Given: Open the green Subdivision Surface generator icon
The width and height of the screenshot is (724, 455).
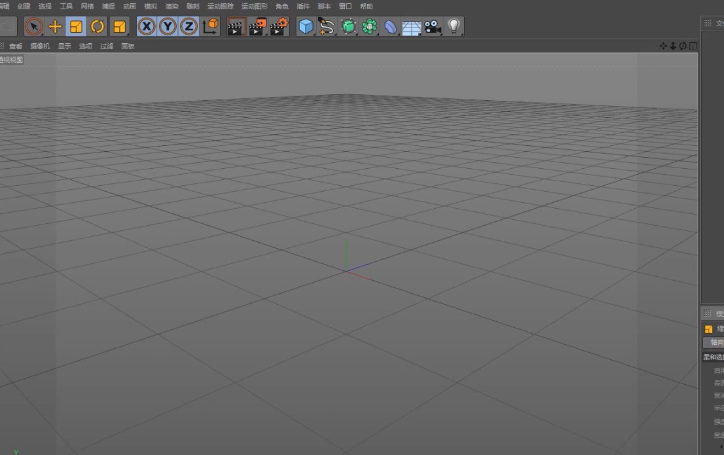Looking at the screenshot, I should pyautogui.click(x=348, y=26).
